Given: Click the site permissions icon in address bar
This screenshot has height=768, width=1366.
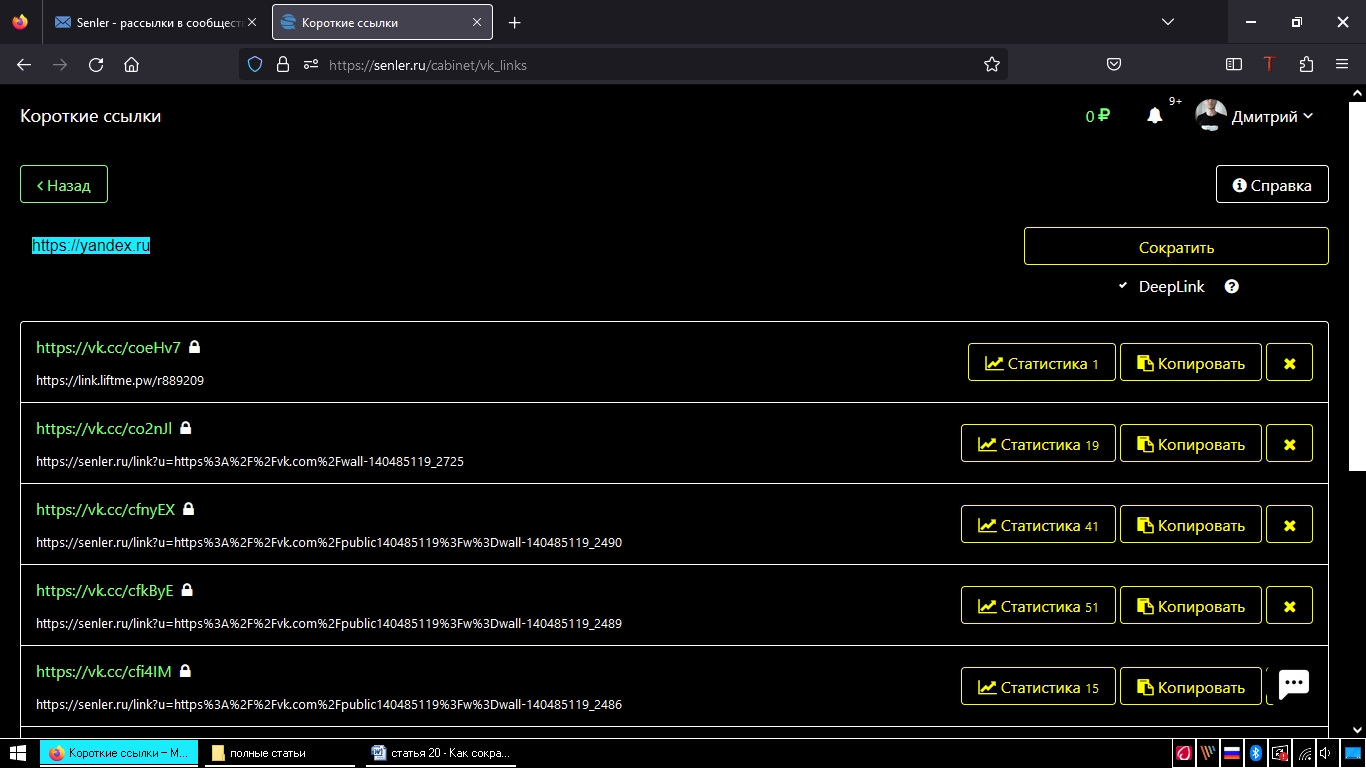Looking at the screenshot, I should [x=311, y=64].
